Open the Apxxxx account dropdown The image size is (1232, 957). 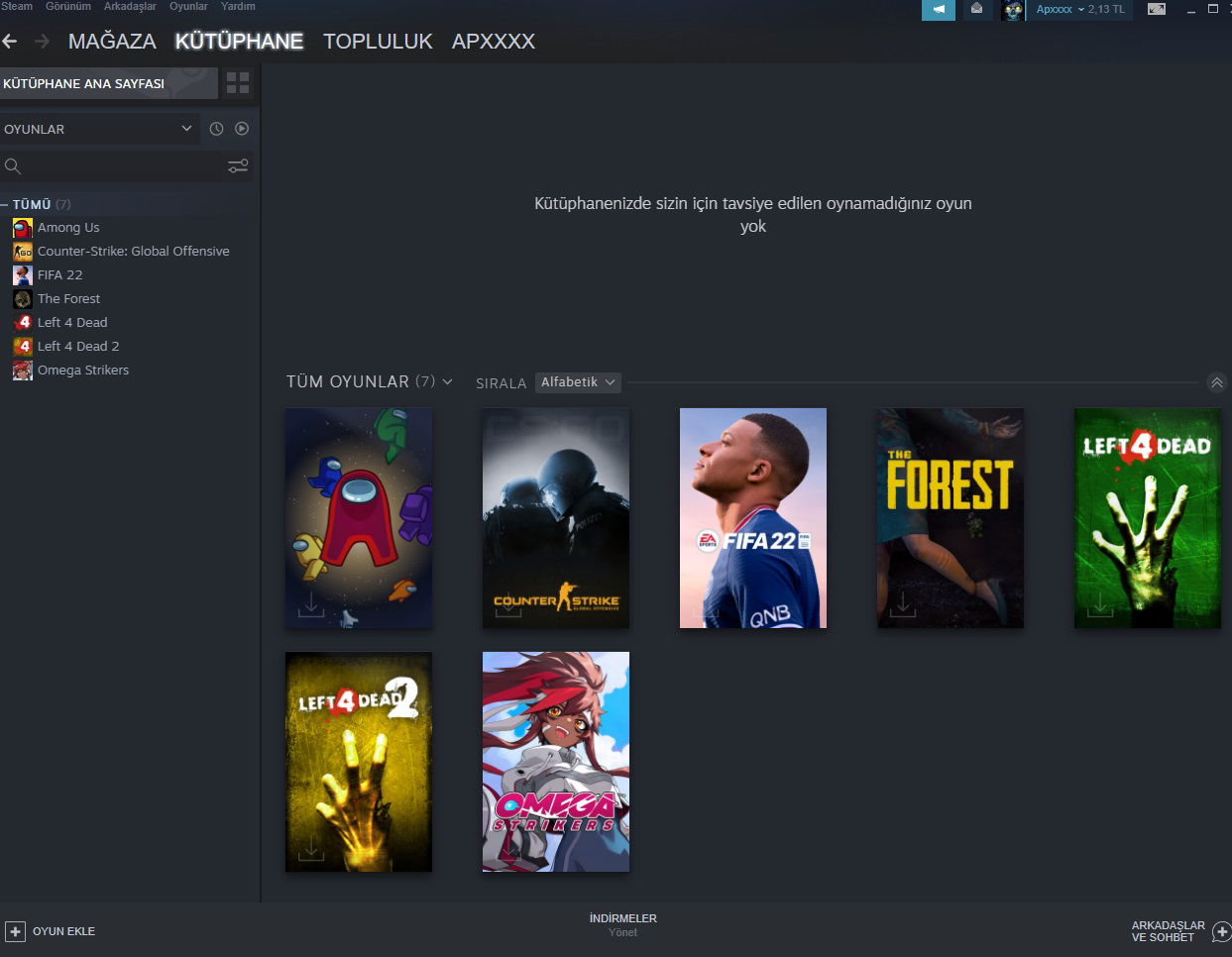coord(1060,10)
